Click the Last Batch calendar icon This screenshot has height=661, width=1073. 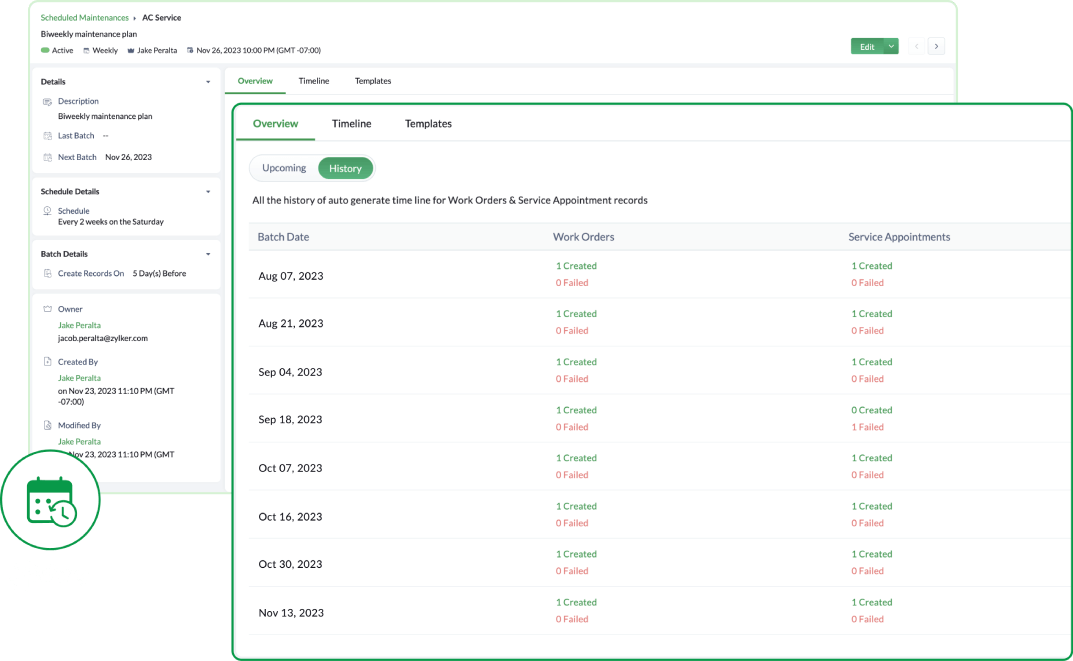(47, 135)
